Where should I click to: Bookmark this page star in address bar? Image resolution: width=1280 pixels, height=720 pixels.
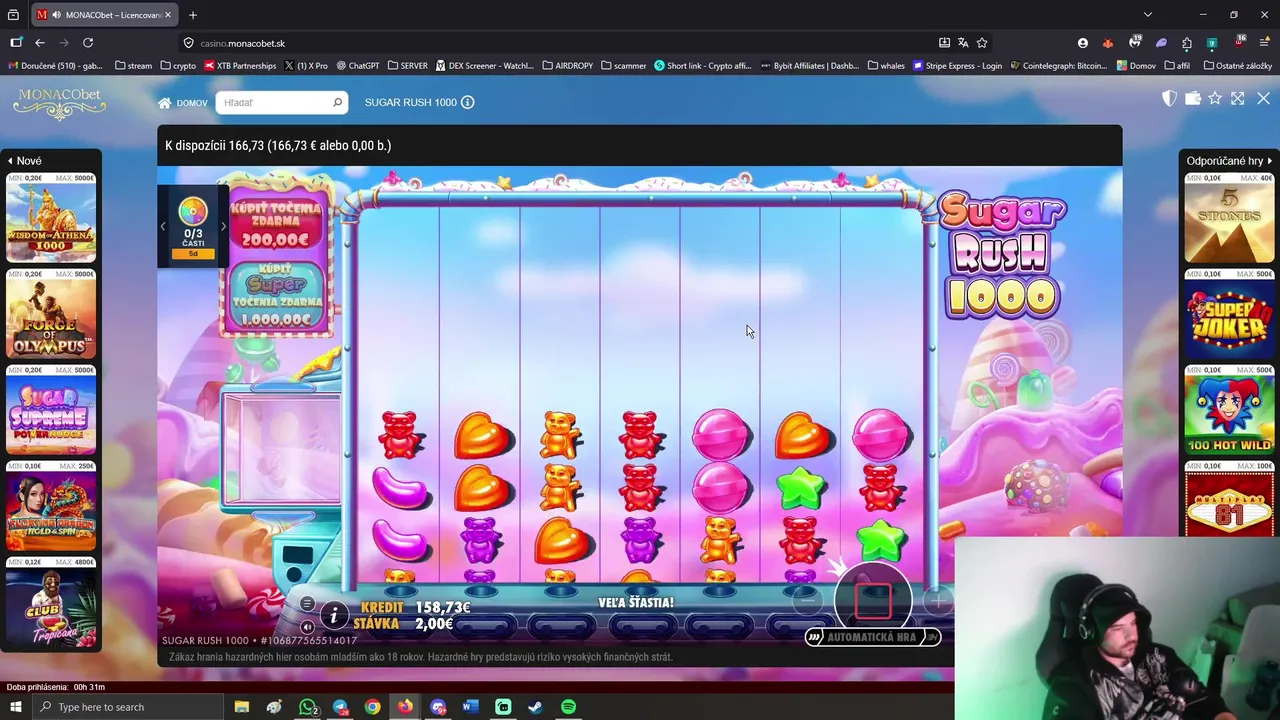(982, 43)
